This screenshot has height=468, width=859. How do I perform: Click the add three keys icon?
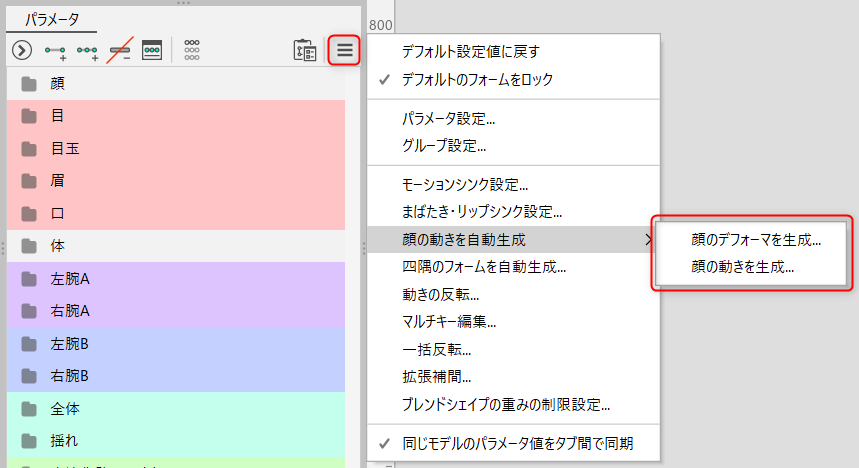tap(88, 50)
